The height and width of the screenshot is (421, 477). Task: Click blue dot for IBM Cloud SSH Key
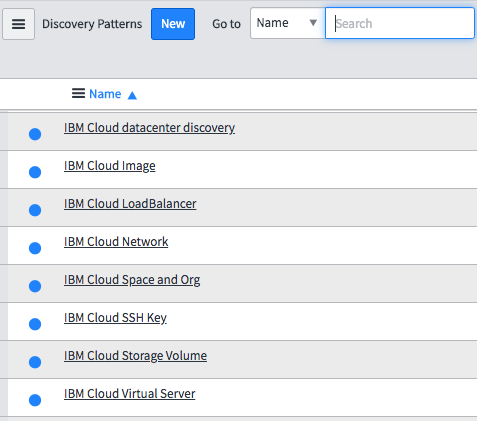point(35,324)
